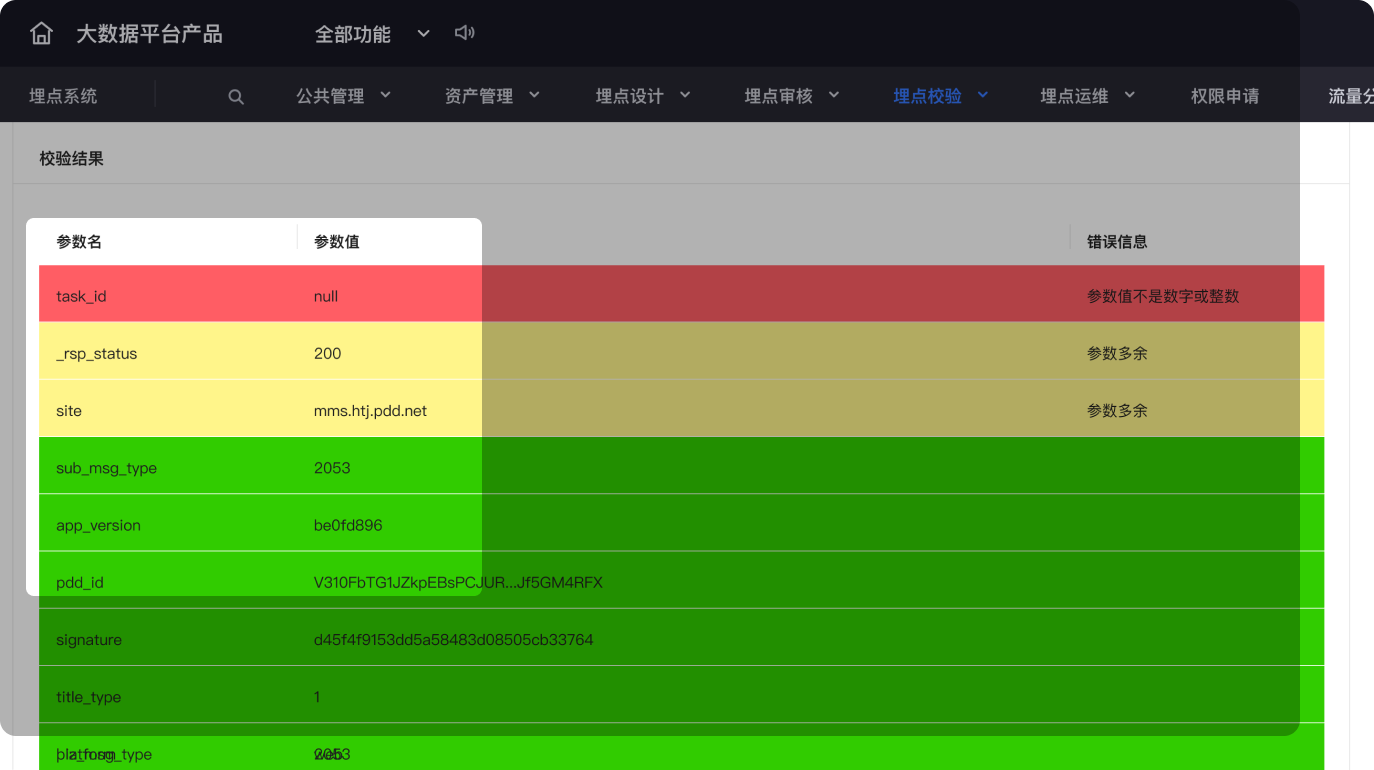Viewport: 1374px width, 770px height.
Task: Expand the 埋点运维 menu chevron
Action: 1130,95
